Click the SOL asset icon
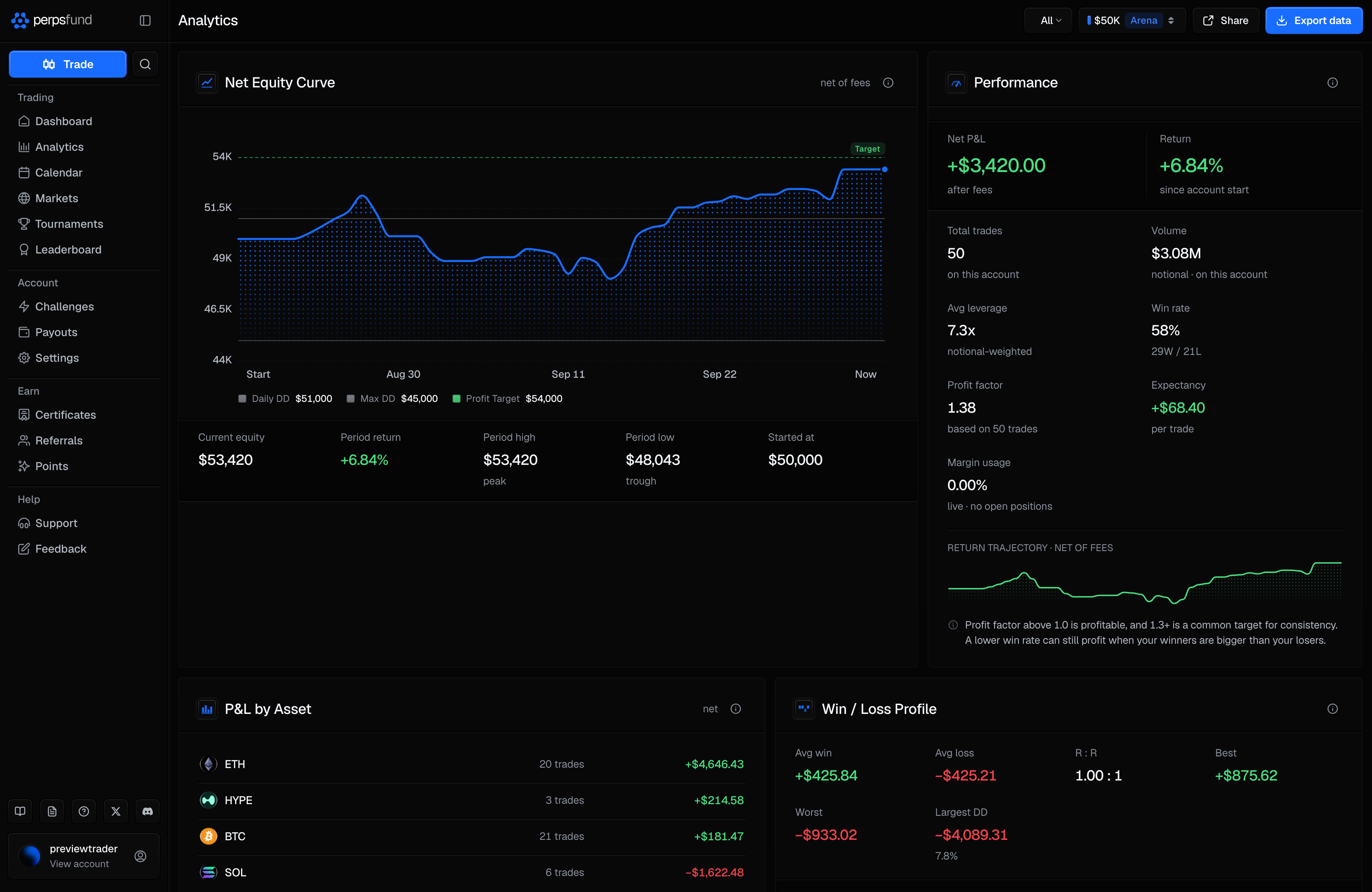 [x=208, y=872]
